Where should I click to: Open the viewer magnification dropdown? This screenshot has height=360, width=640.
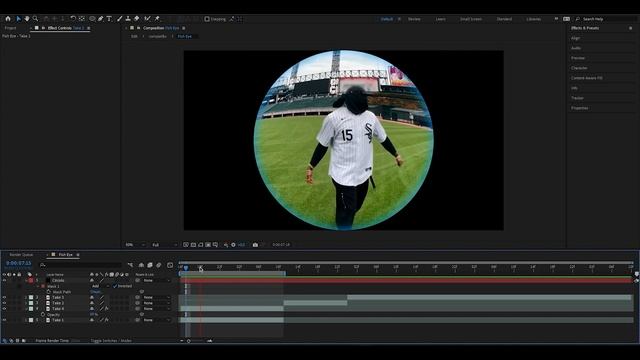[x=135, y=245]
